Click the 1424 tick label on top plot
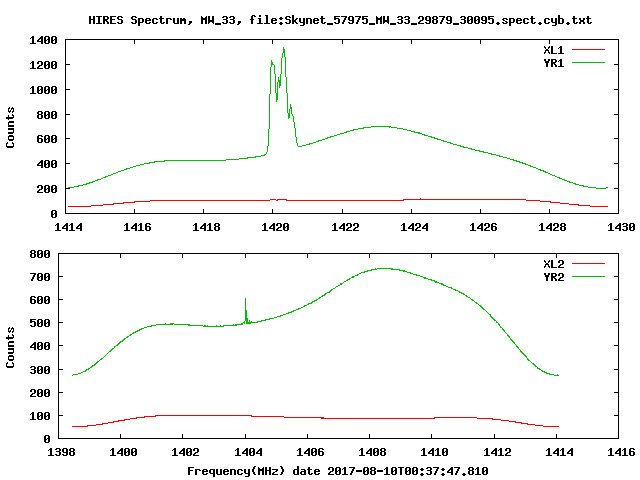This screenshot has height=480, width=640. pos(414,227)
